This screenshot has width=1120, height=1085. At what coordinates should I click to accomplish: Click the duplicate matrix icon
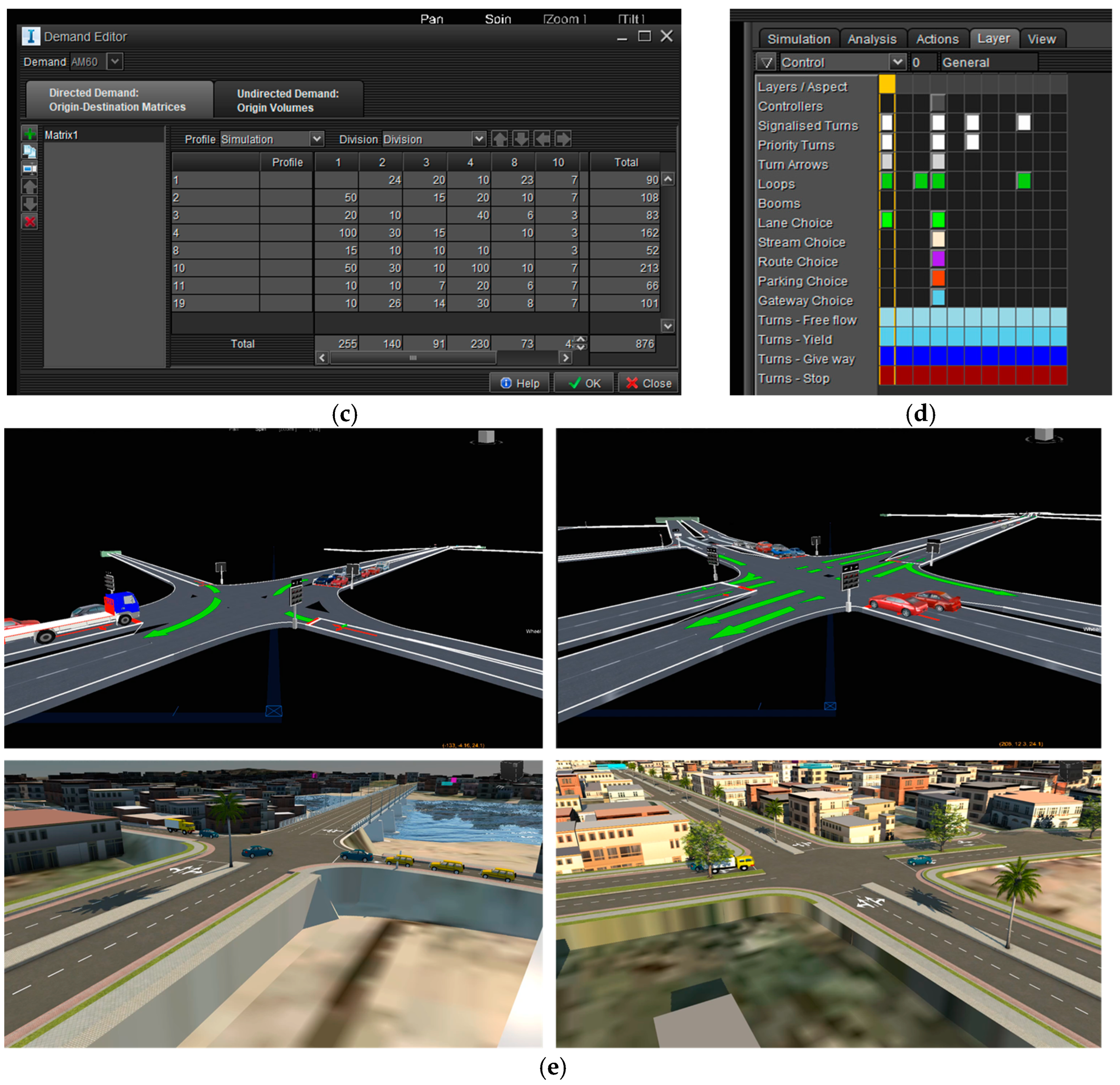30,151
